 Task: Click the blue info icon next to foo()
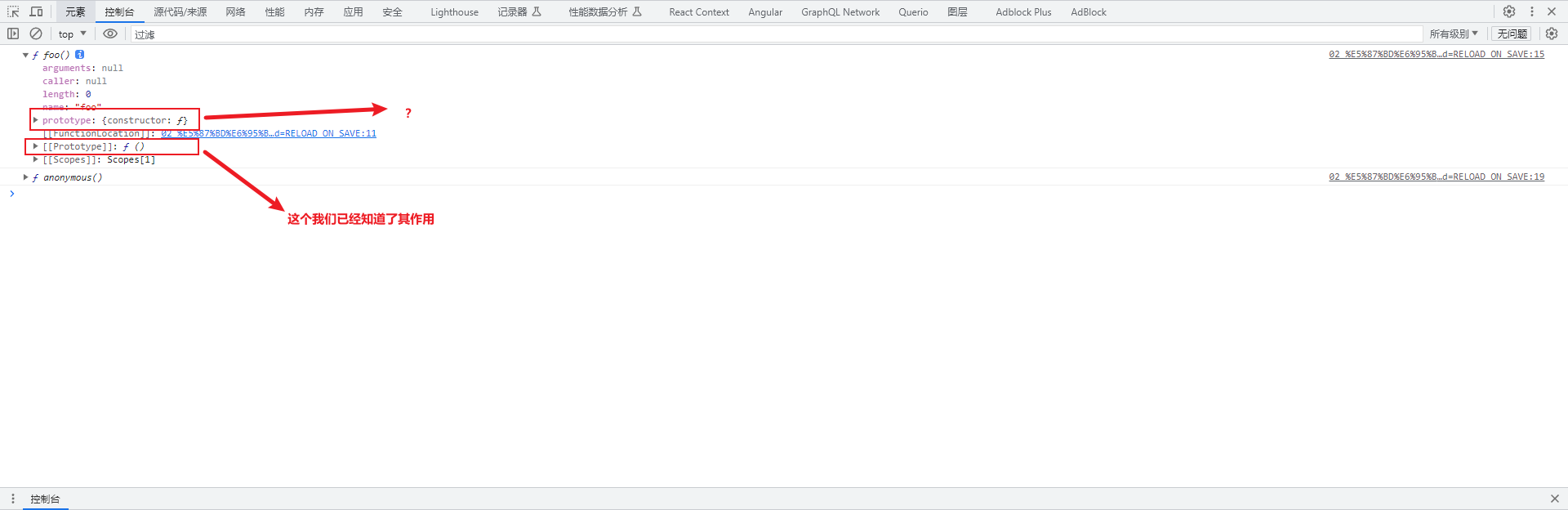[79, 55]
